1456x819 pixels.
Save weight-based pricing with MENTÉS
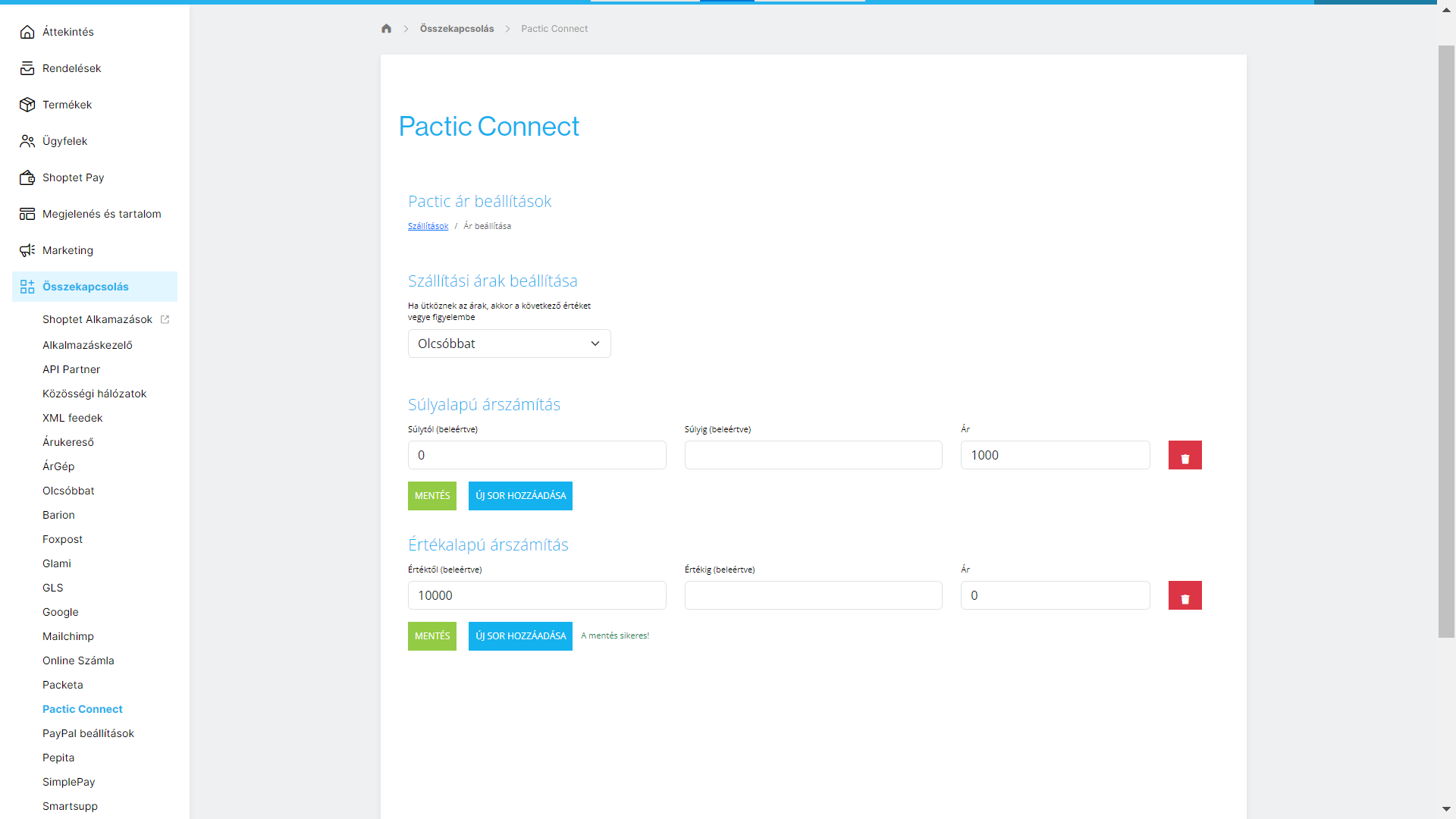click(432, 496)
